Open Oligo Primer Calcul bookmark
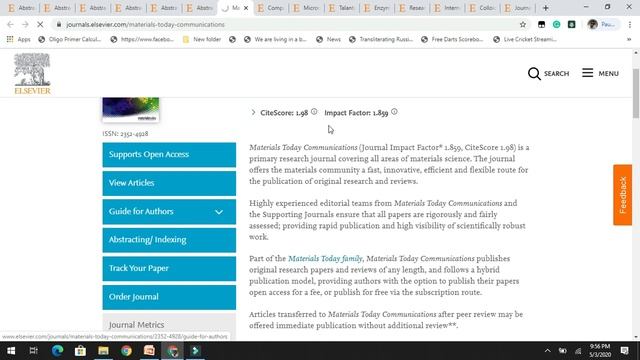 (x=69, y=39)
